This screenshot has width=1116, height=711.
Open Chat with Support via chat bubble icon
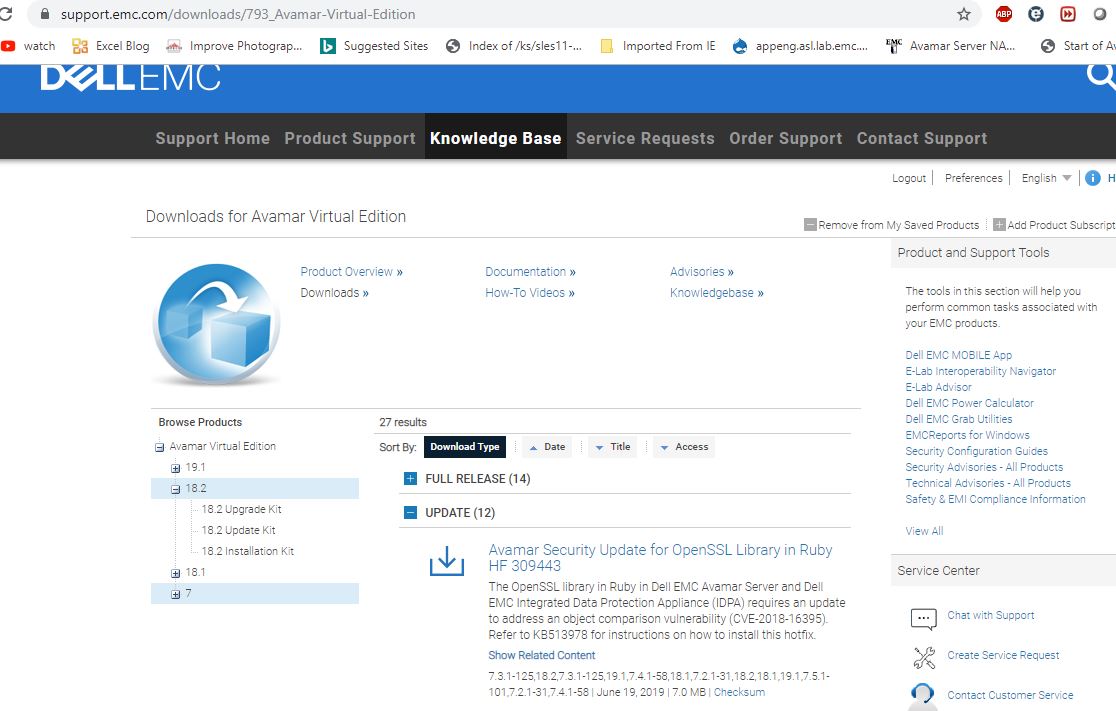(924, 618)
